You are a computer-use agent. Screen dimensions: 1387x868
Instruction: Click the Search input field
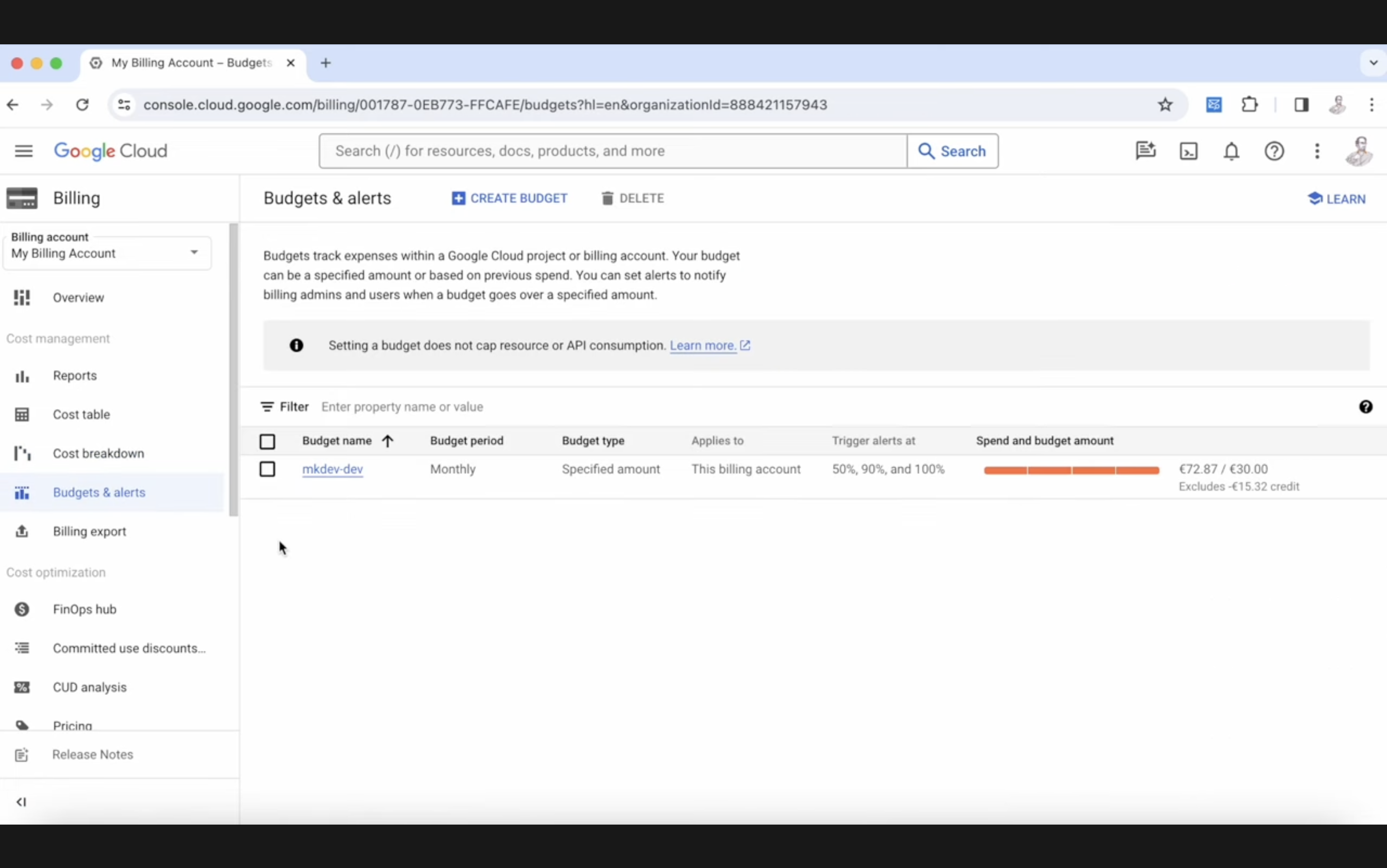[613, 151]
